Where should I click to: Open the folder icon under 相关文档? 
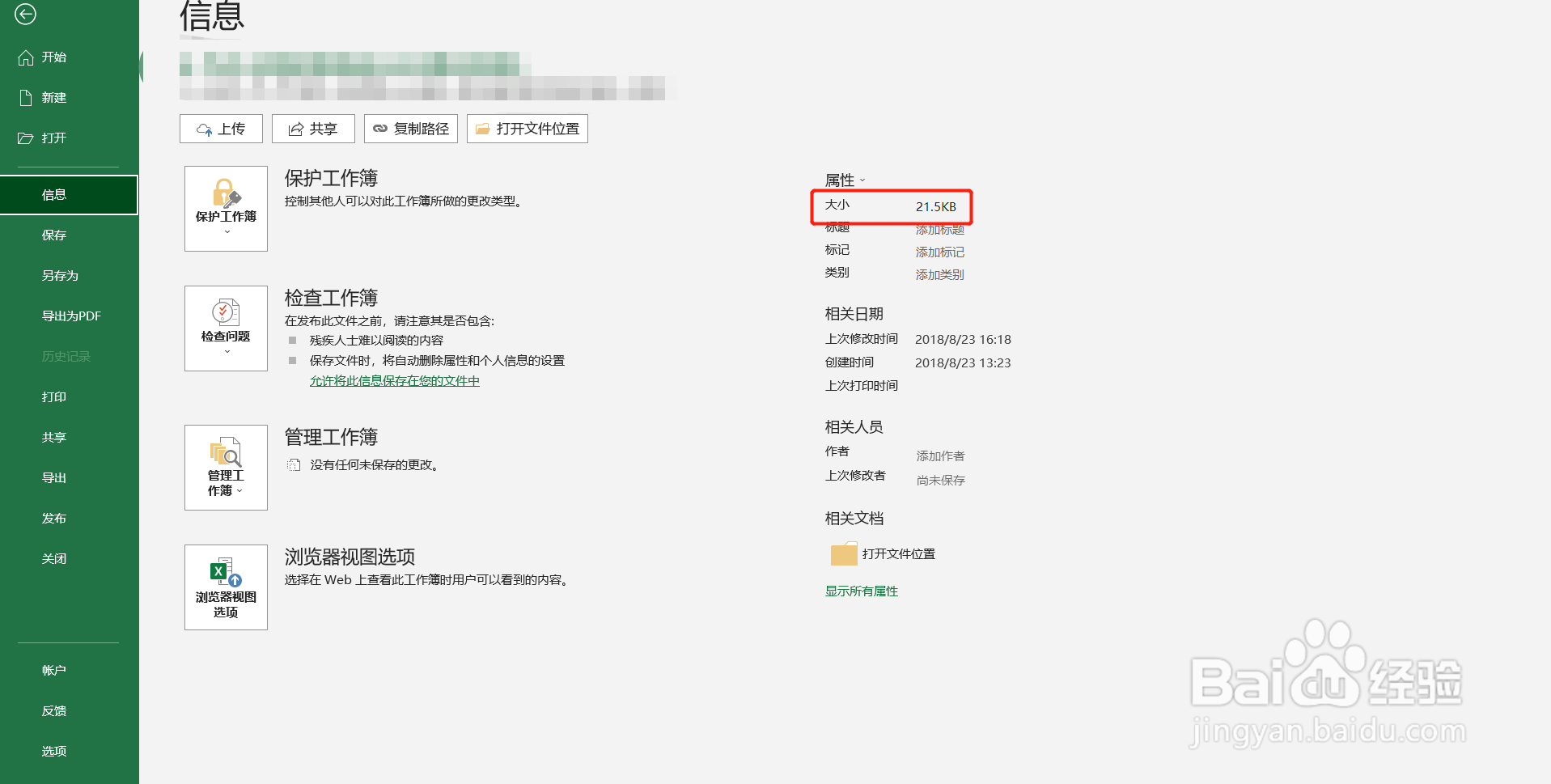(844, 553)
